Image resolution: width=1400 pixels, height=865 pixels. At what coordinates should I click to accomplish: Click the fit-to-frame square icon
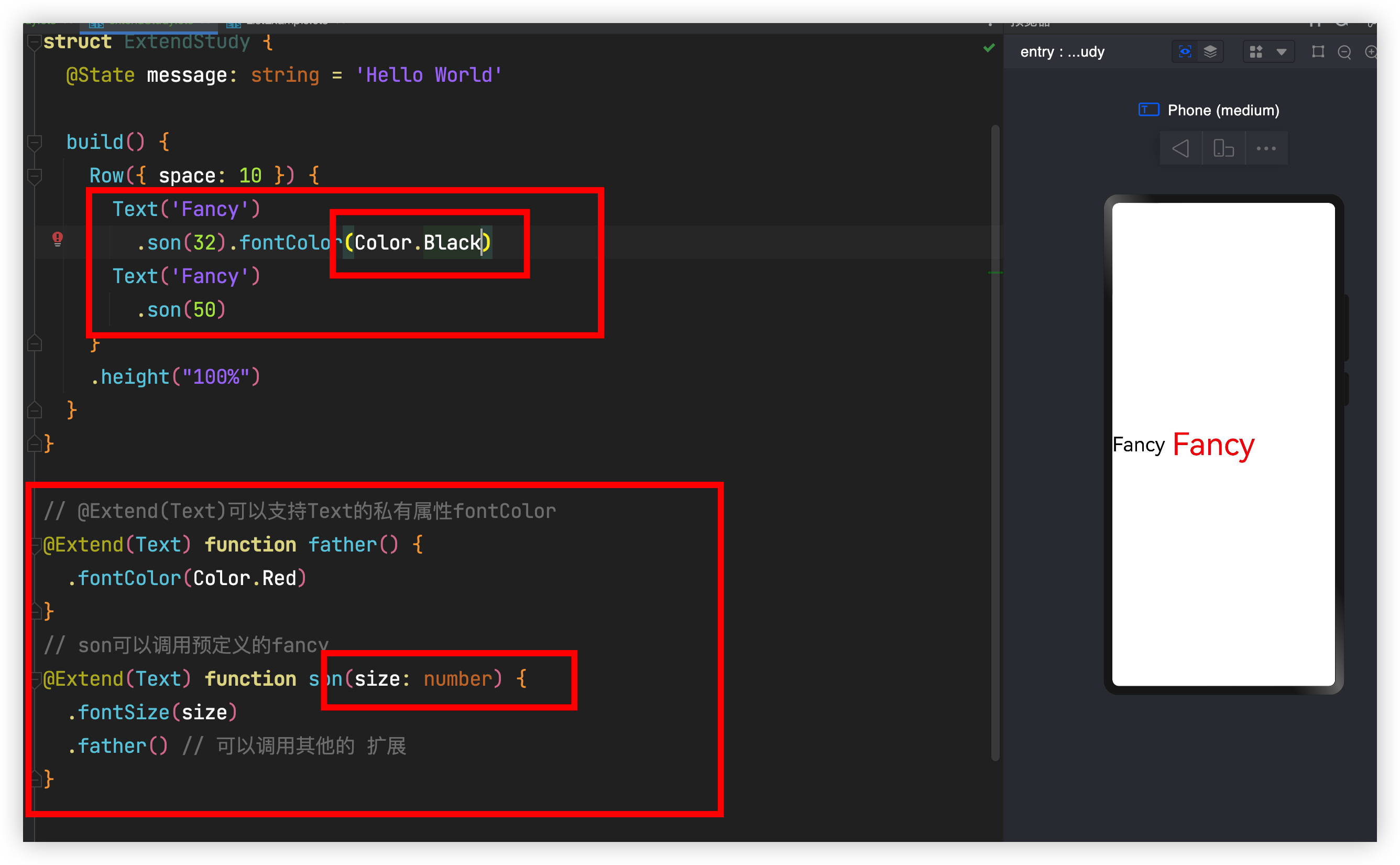click(1318, 52)
